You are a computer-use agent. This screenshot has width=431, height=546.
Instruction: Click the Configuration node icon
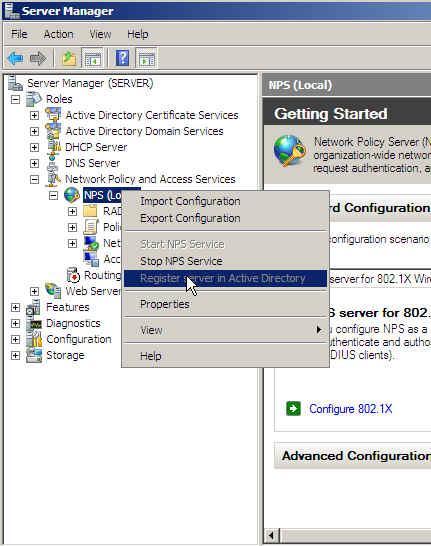click(34, 339)
